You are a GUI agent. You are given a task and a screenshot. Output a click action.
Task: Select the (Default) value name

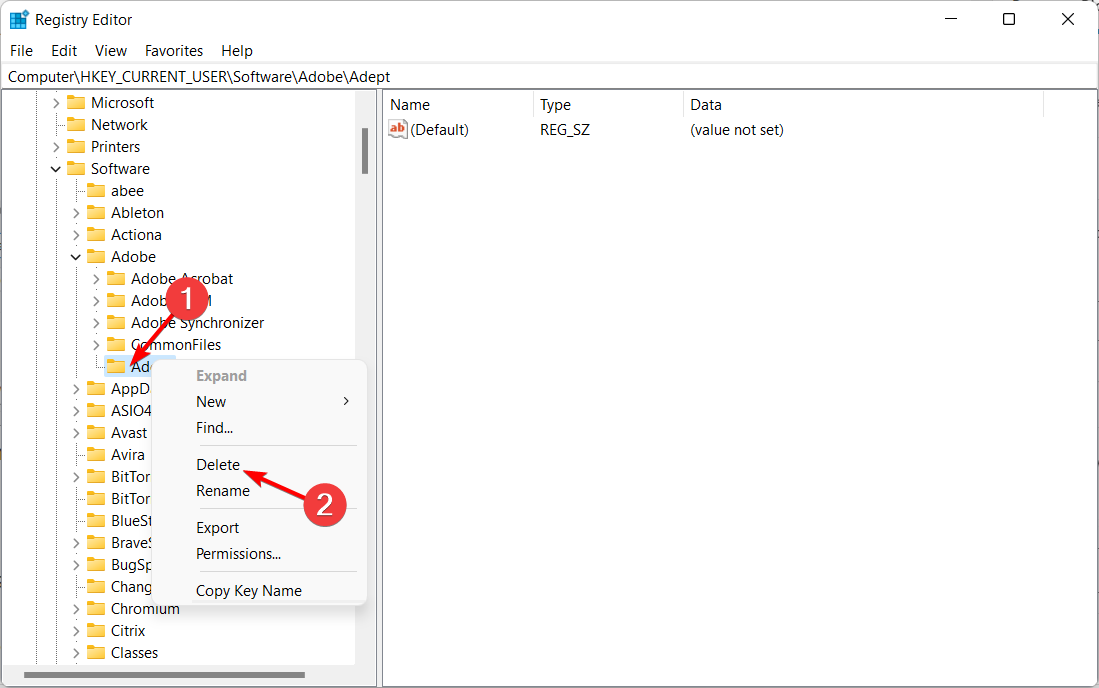[x=439, y=130]
